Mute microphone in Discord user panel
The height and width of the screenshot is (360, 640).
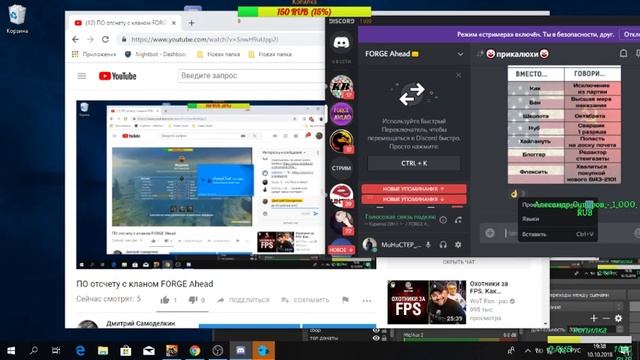tap(428, 244)
